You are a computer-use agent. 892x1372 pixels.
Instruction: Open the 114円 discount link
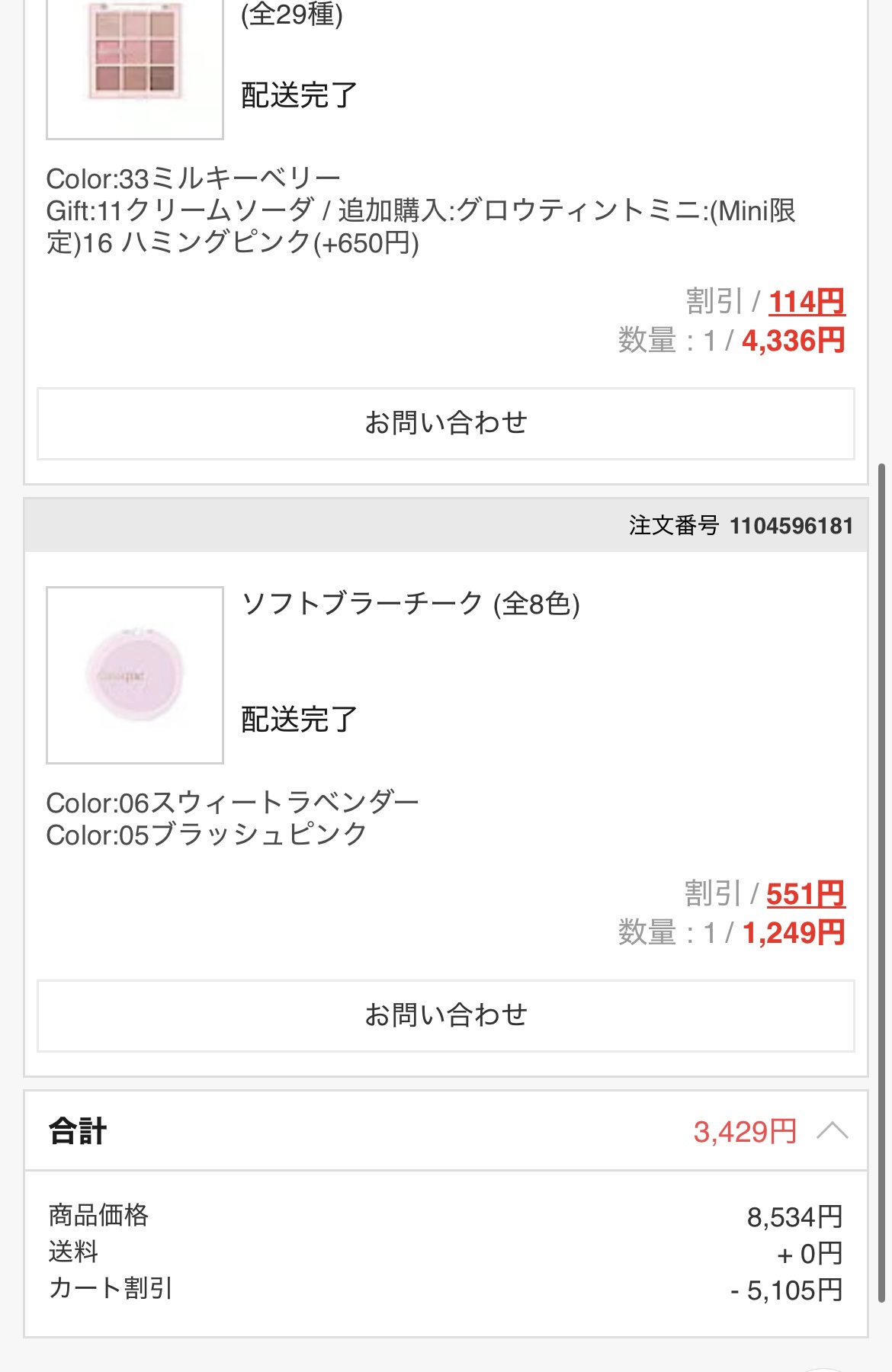807,302
